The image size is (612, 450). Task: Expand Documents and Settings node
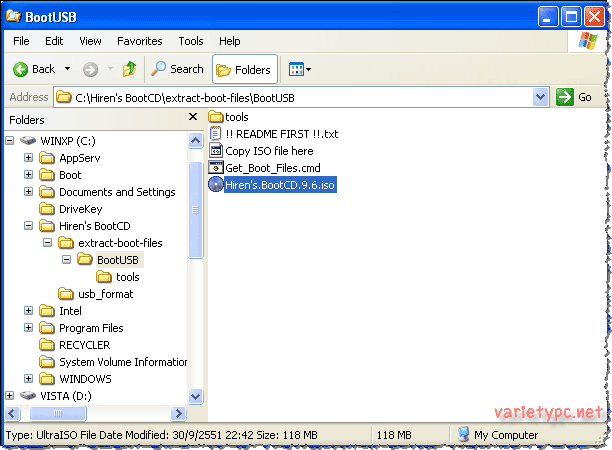point(28,192)
